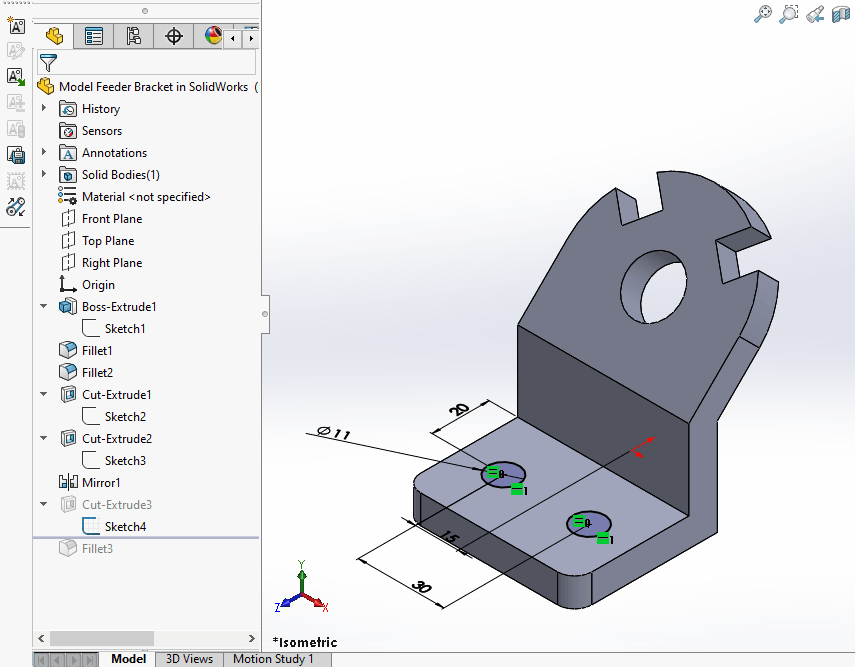
Task: Switch to the PropertyManager panel icon
Action: click(93, 35)
